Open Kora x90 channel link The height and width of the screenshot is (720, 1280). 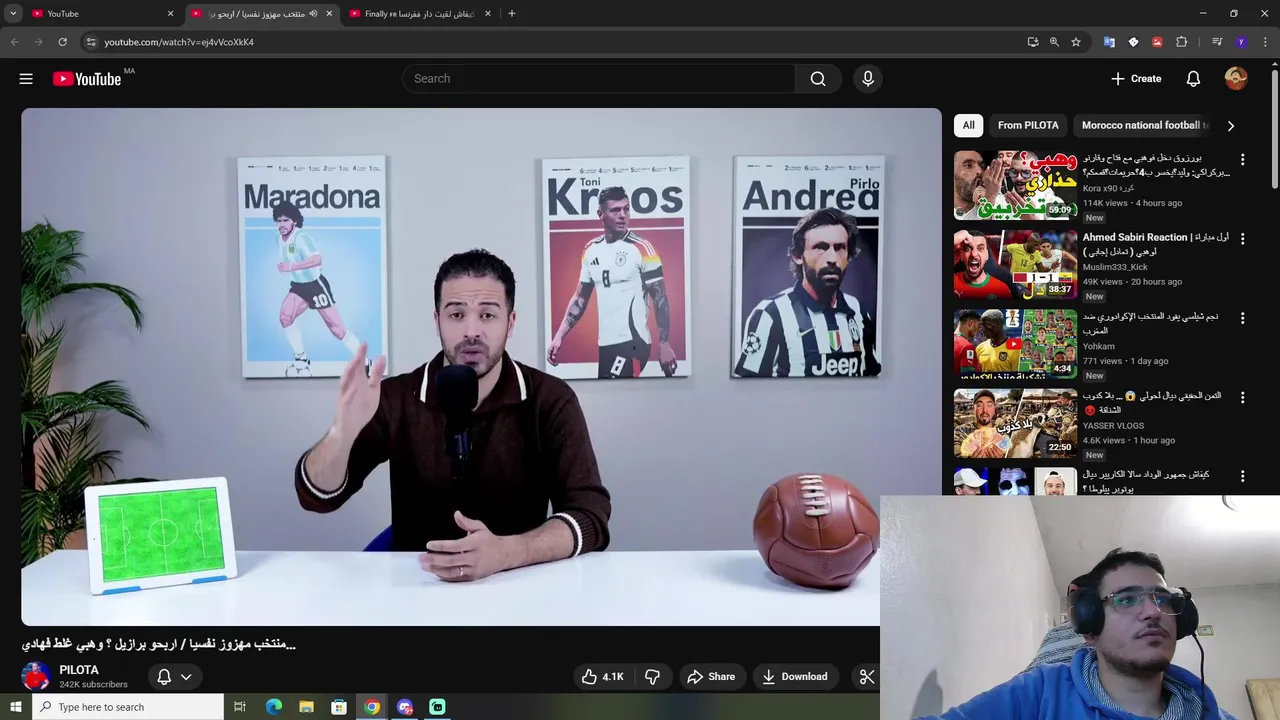point(1107,188)
